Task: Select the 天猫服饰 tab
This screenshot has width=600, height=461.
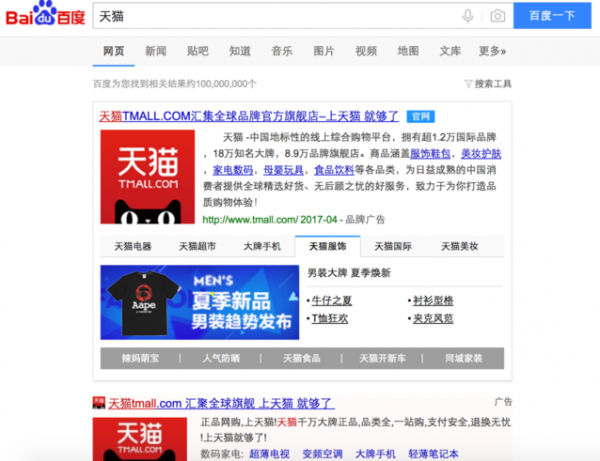Action: (x=328, y=246)
